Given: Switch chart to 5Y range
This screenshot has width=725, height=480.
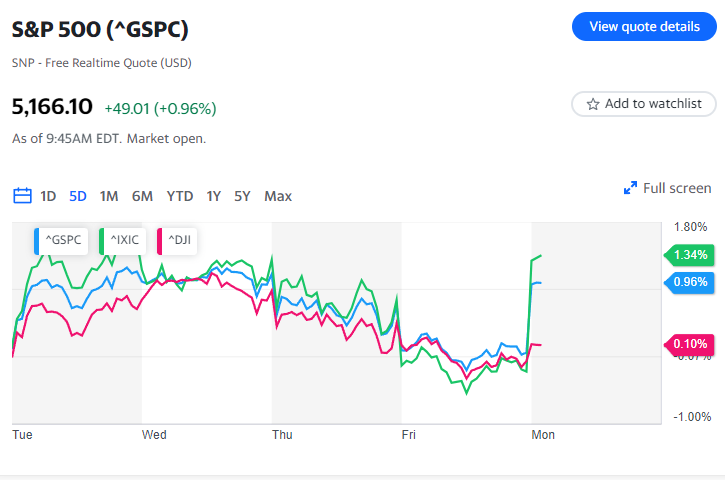Looking at the screenshot, I should 242,196.
